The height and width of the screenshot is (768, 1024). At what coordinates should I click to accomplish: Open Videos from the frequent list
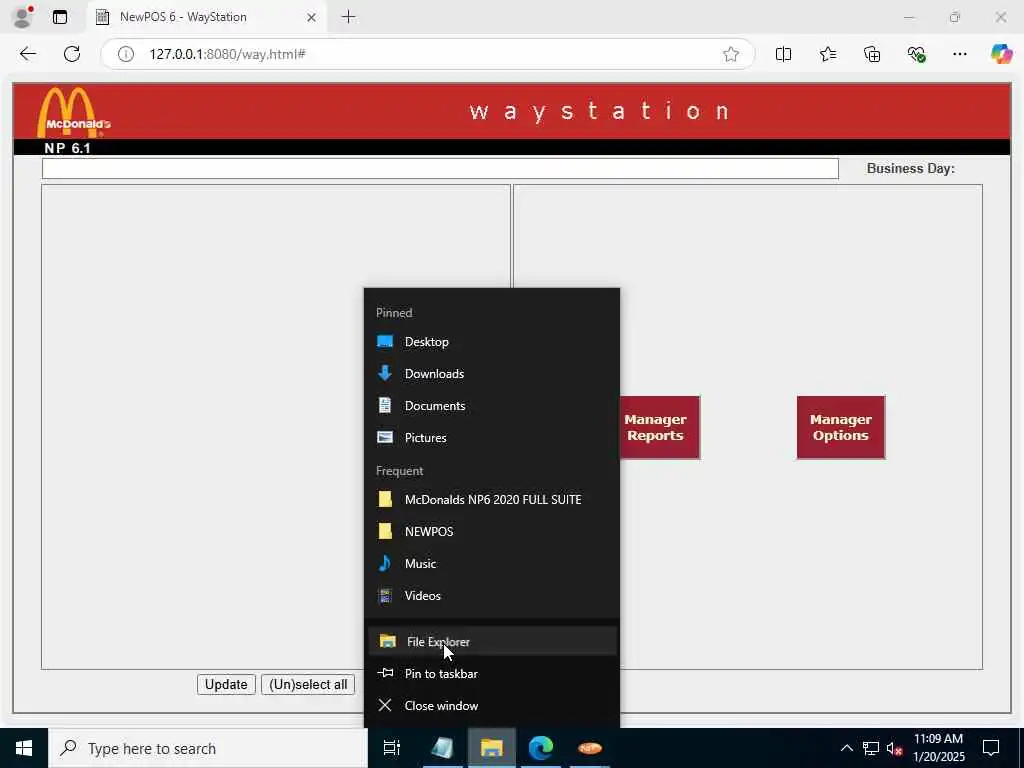[492, 596]
